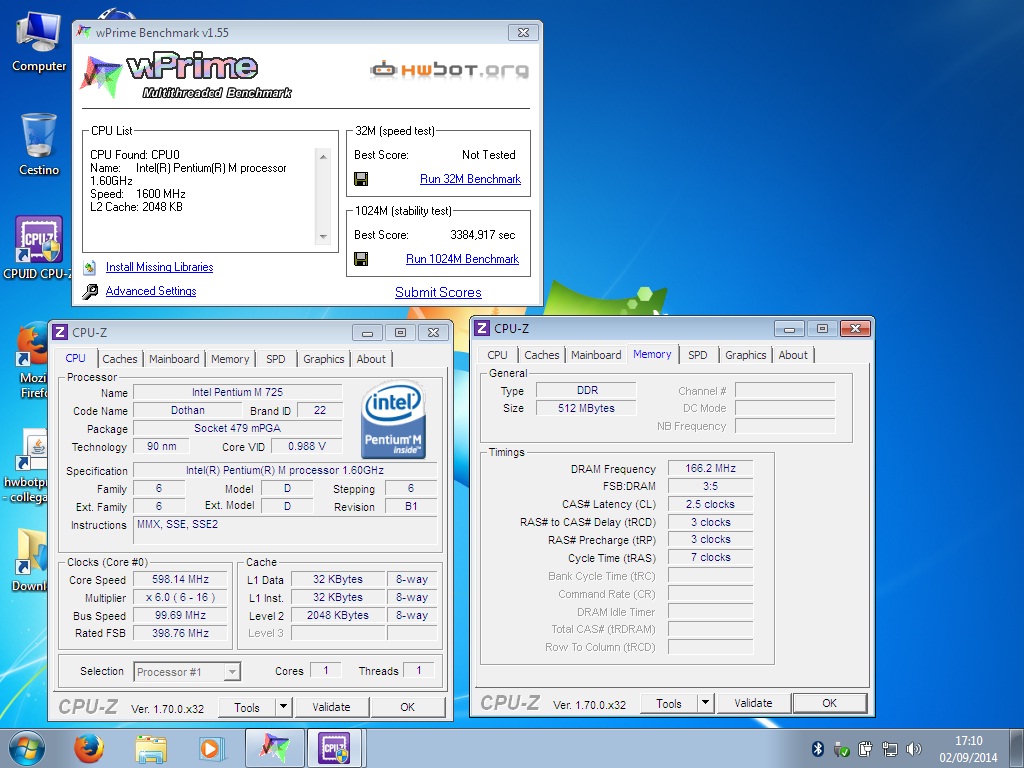The width and height of the screenshot is (1024, 768).
Task: Click Advanced Settings link
Action: click(151, 291)
